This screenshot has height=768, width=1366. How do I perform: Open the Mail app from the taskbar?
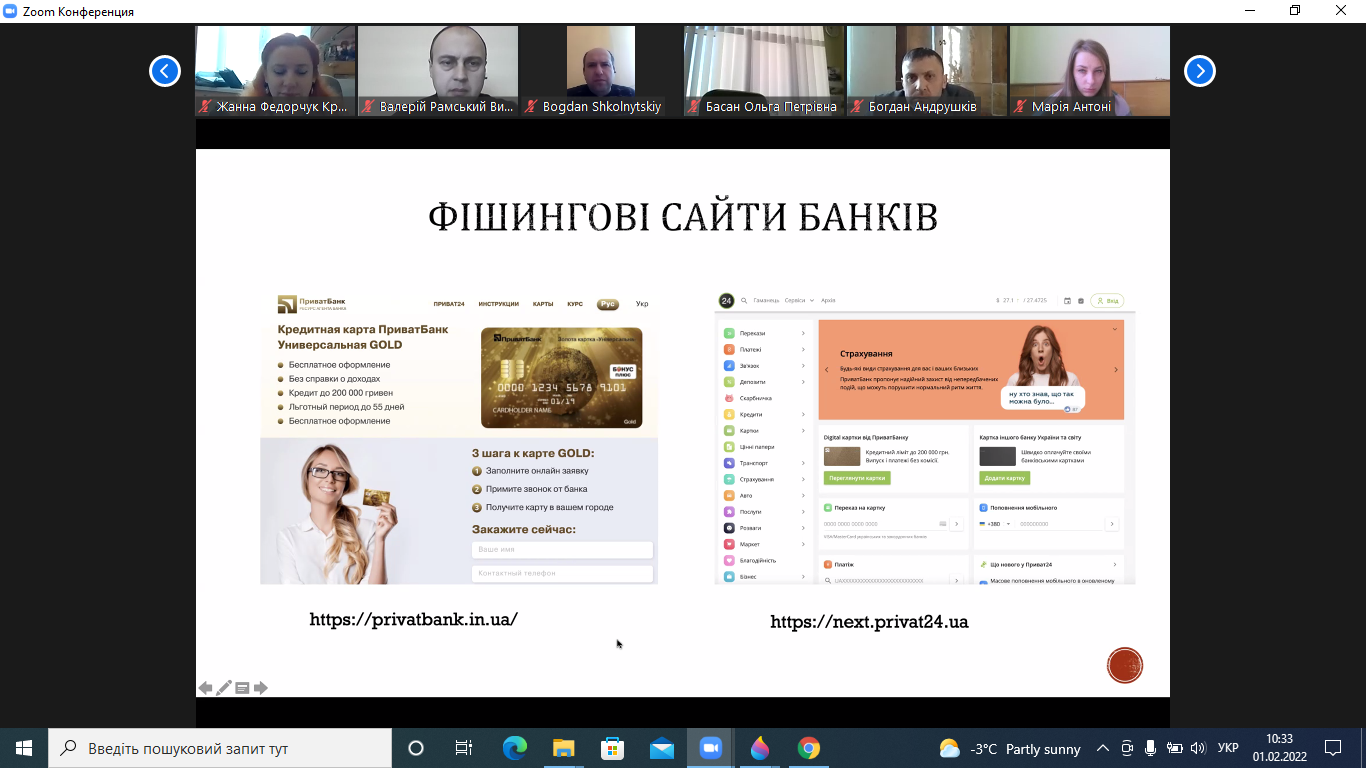tap(661, 748)
